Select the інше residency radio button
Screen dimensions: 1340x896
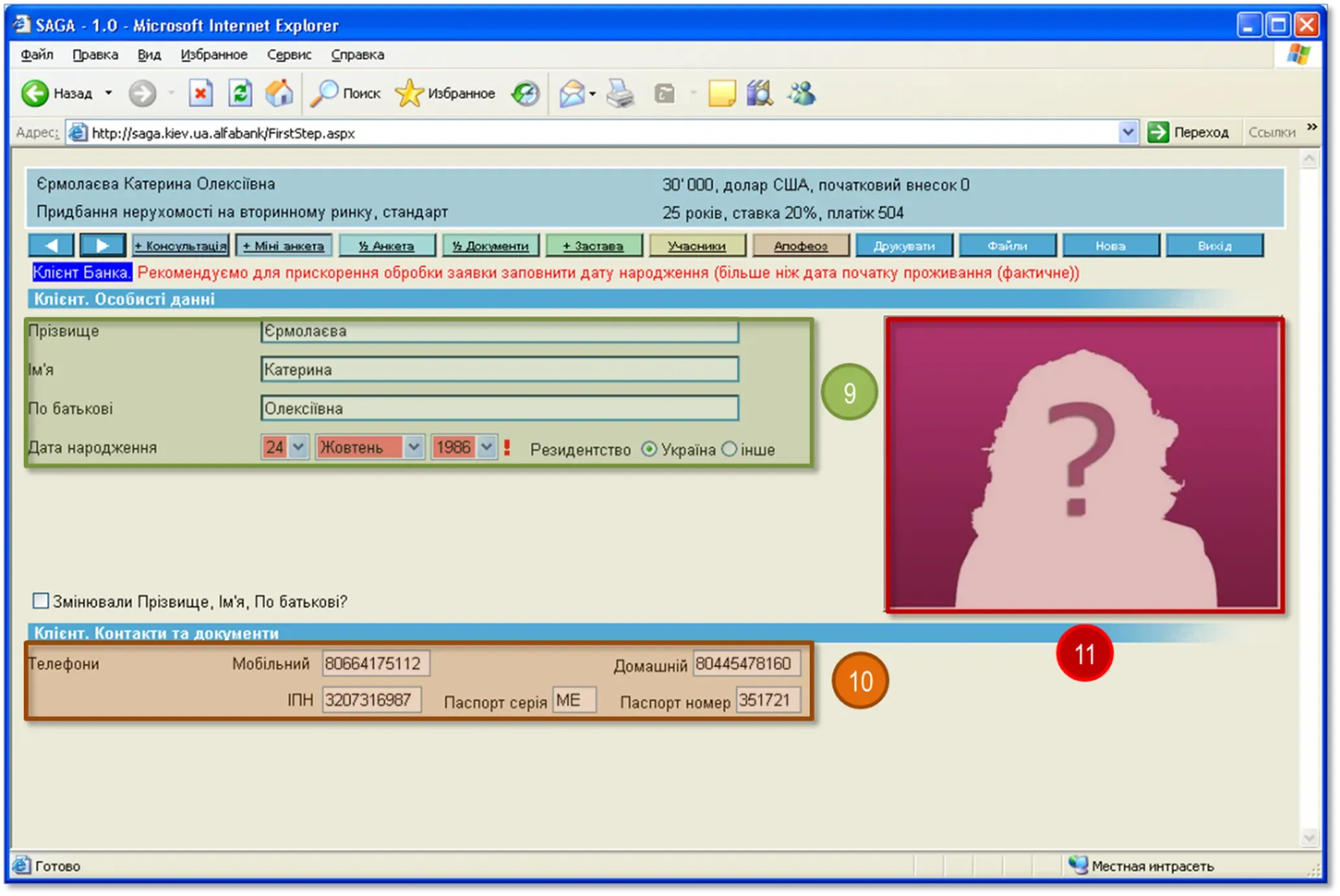coord(729,449)
